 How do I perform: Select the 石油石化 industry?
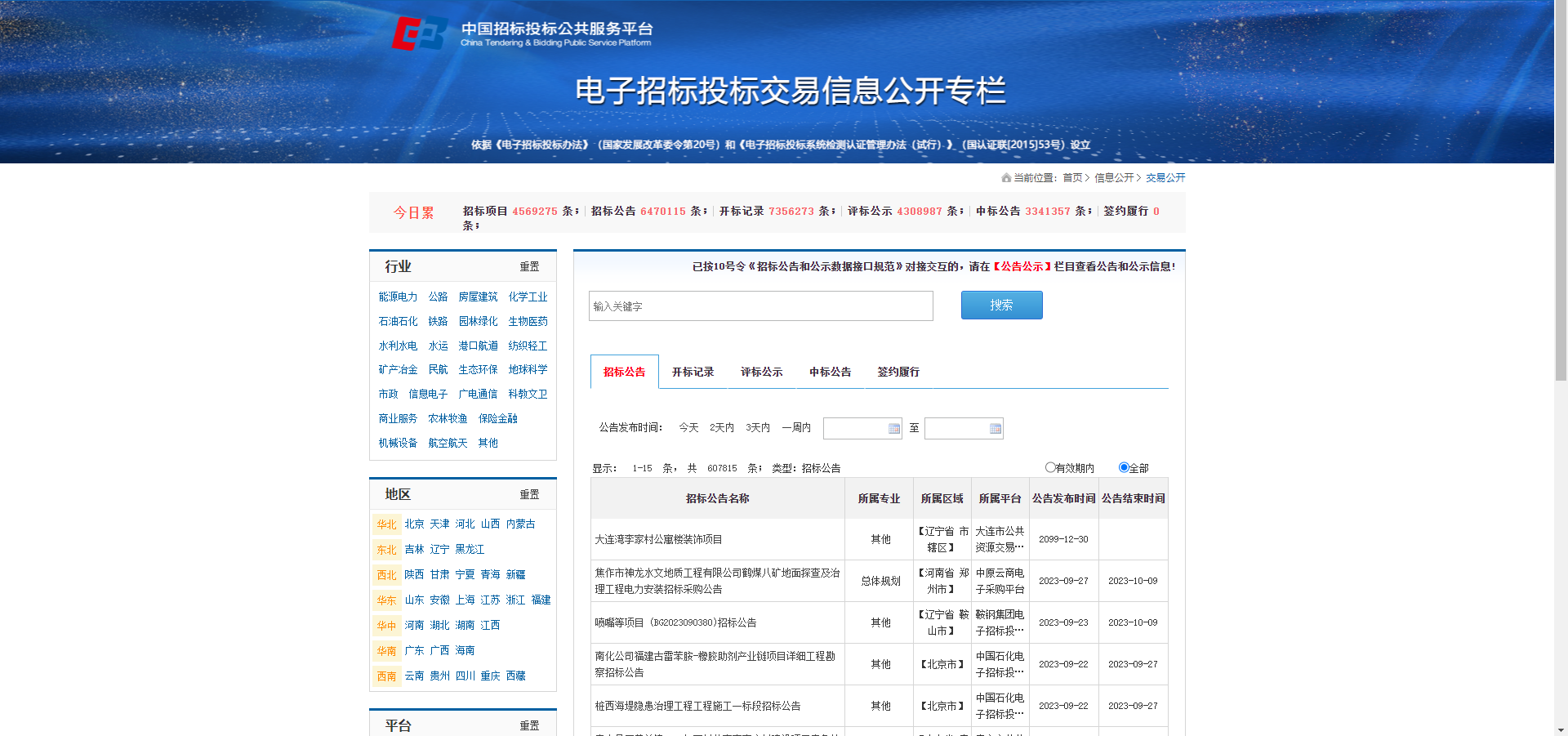[398, 321]
